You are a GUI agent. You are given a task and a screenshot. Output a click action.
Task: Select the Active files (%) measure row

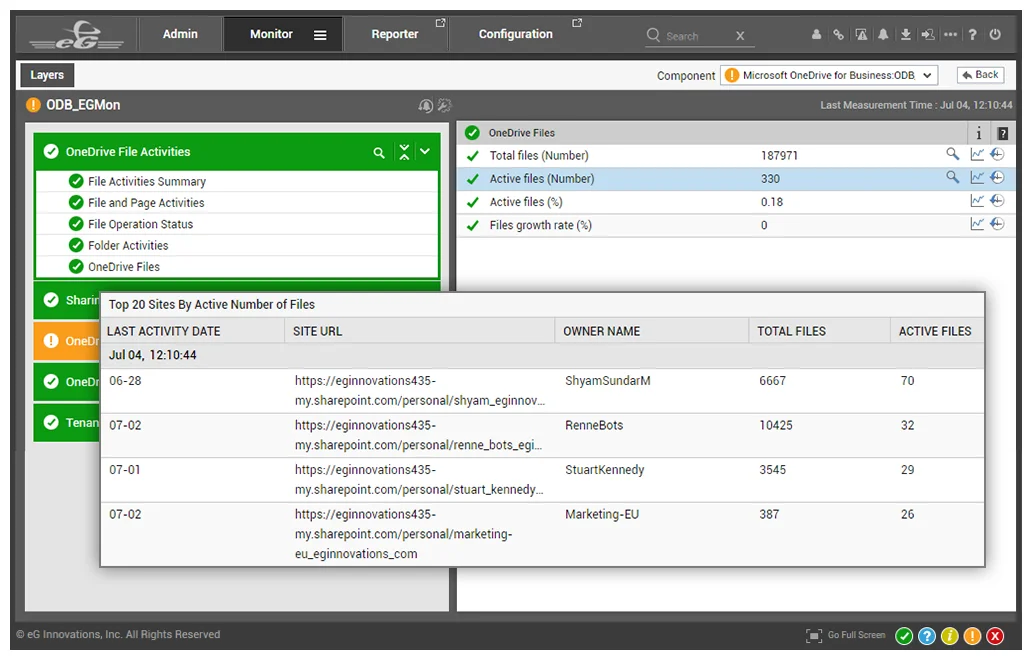click(736, 202)
